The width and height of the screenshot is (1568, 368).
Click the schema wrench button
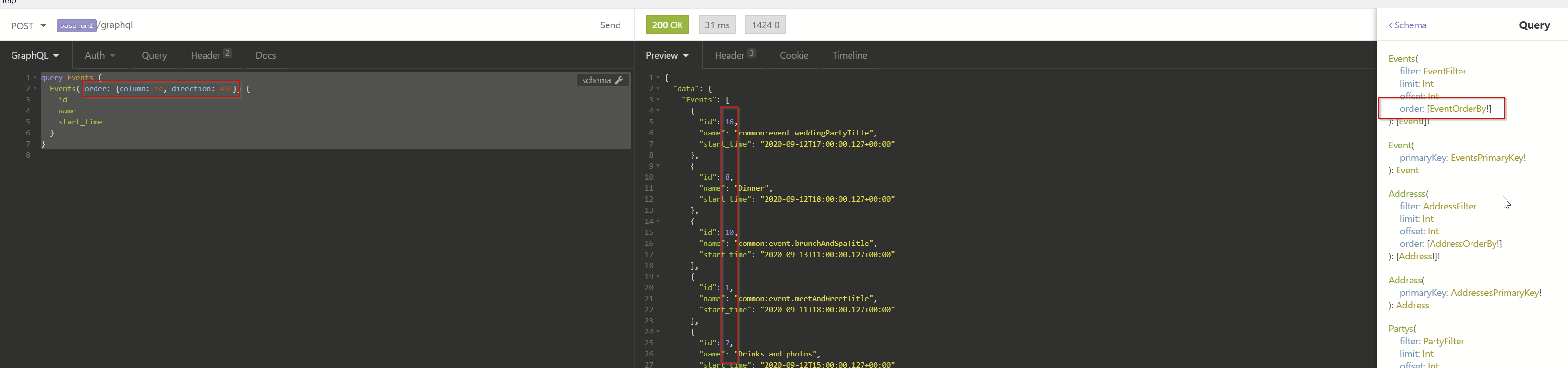point(602,80)
